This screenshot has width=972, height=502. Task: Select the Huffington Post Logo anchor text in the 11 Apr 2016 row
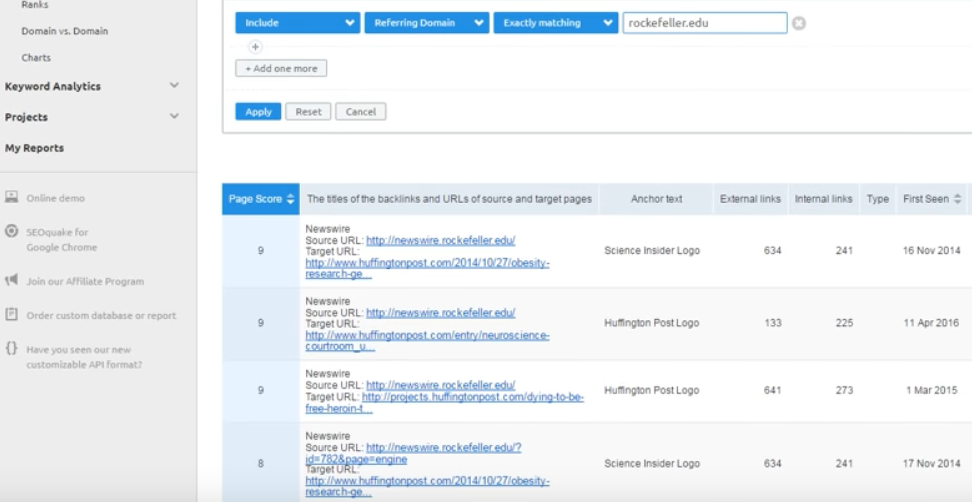tap(652, 323)
